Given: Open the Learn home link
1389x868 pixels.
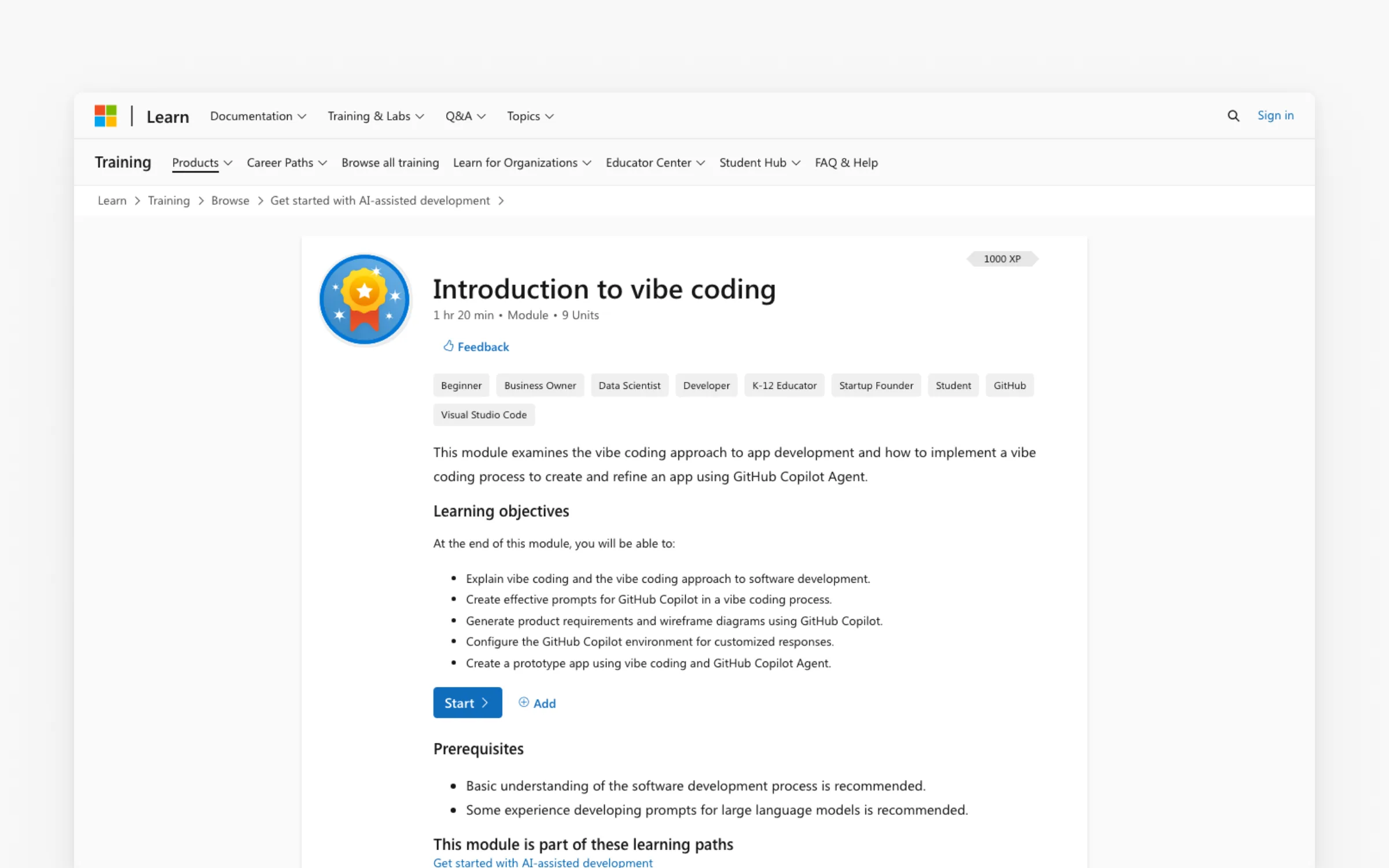Looking at the screenshot, I should pos(167,116).
